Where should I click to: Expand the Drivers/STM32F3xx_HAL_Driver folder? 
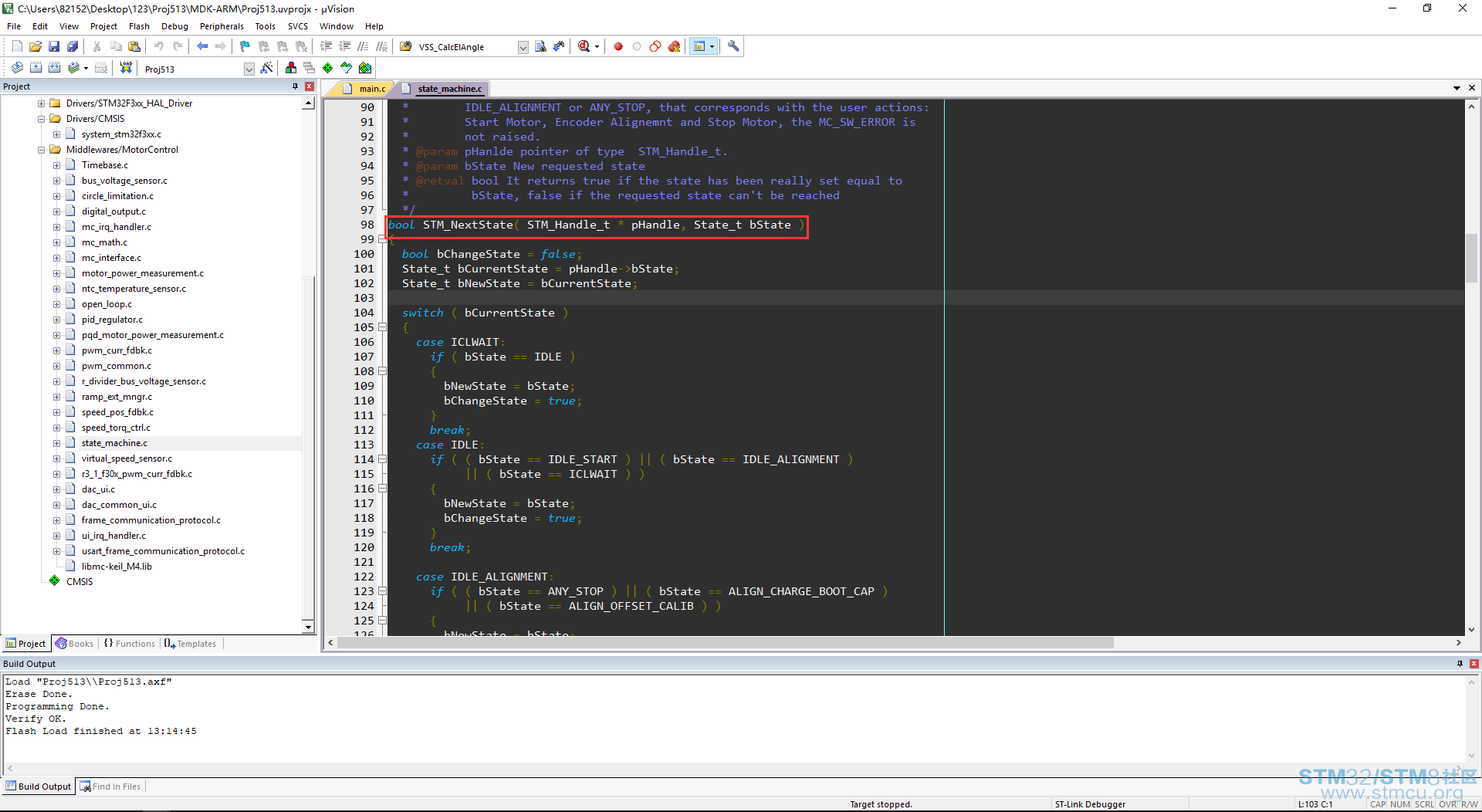[x=42, y=103]
